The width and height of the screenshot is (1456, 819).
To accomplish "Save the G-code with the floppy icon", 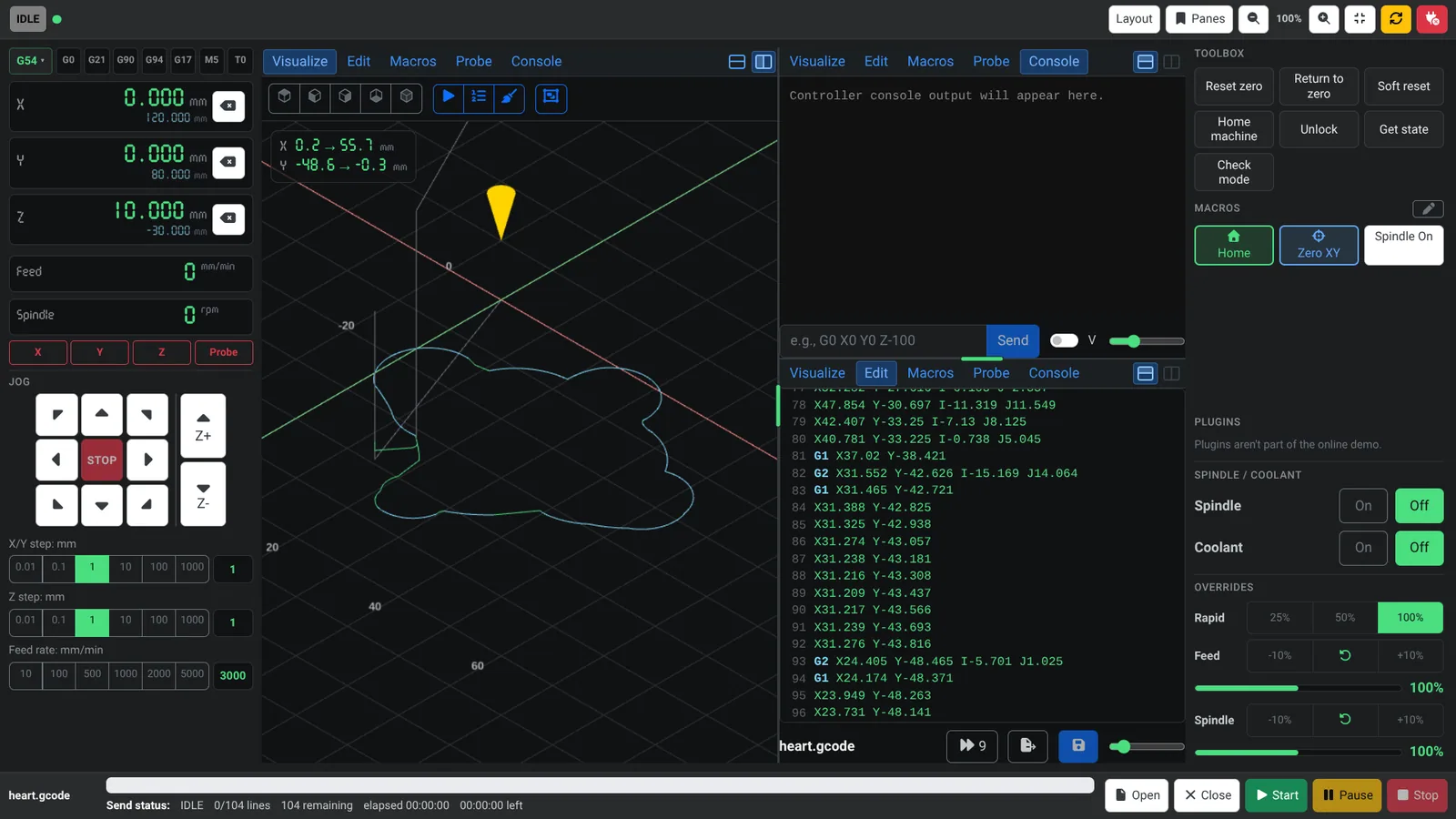I will click(x=1078, y=746).
